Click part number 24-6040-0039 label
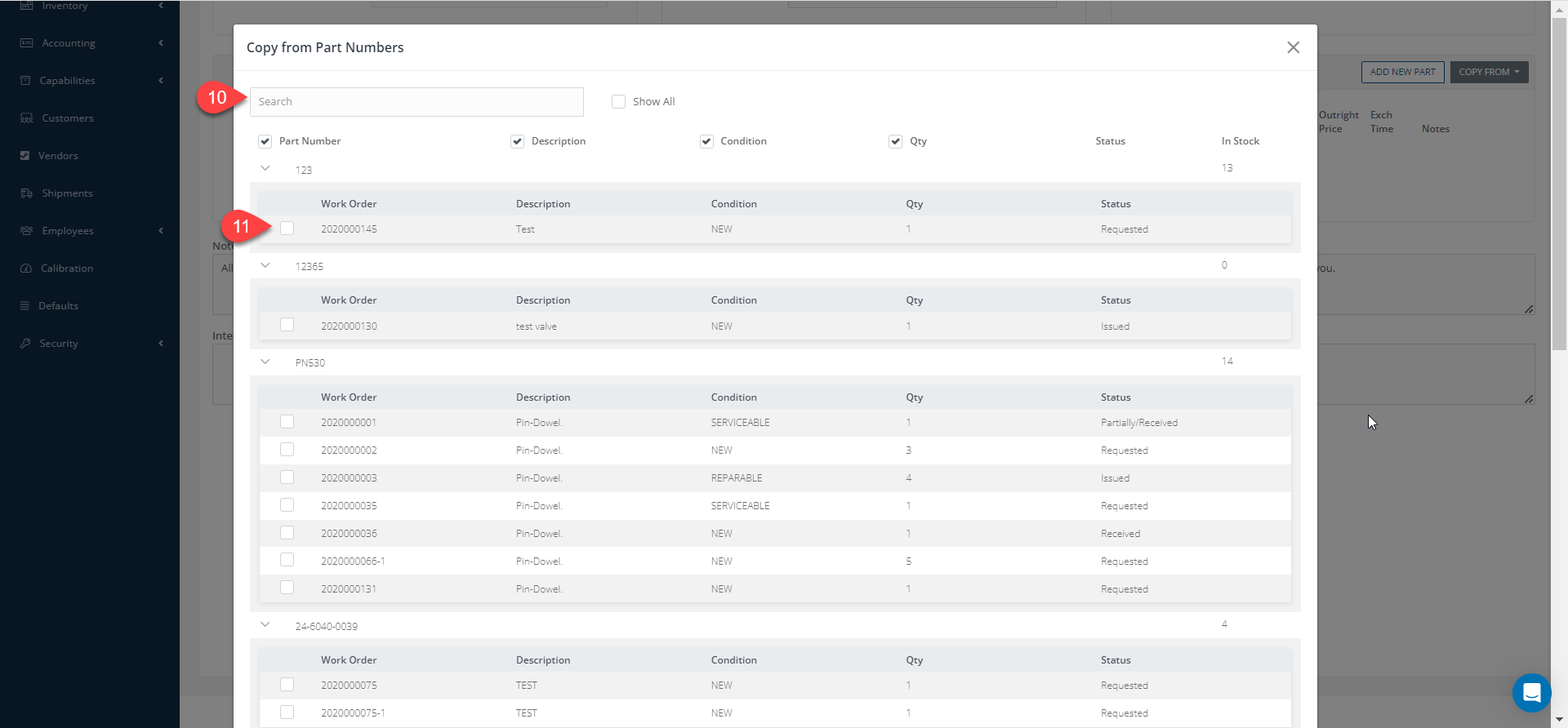Screen dimensions: 1568x728 coord(326,627)
